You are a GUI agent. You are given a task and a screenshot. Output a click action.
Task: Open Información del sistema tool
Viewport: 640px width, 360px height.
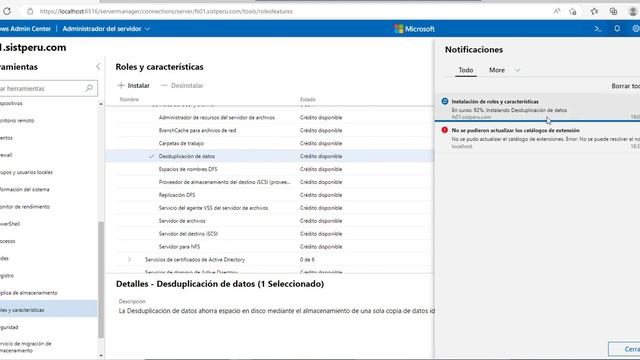tap(49, 189)
